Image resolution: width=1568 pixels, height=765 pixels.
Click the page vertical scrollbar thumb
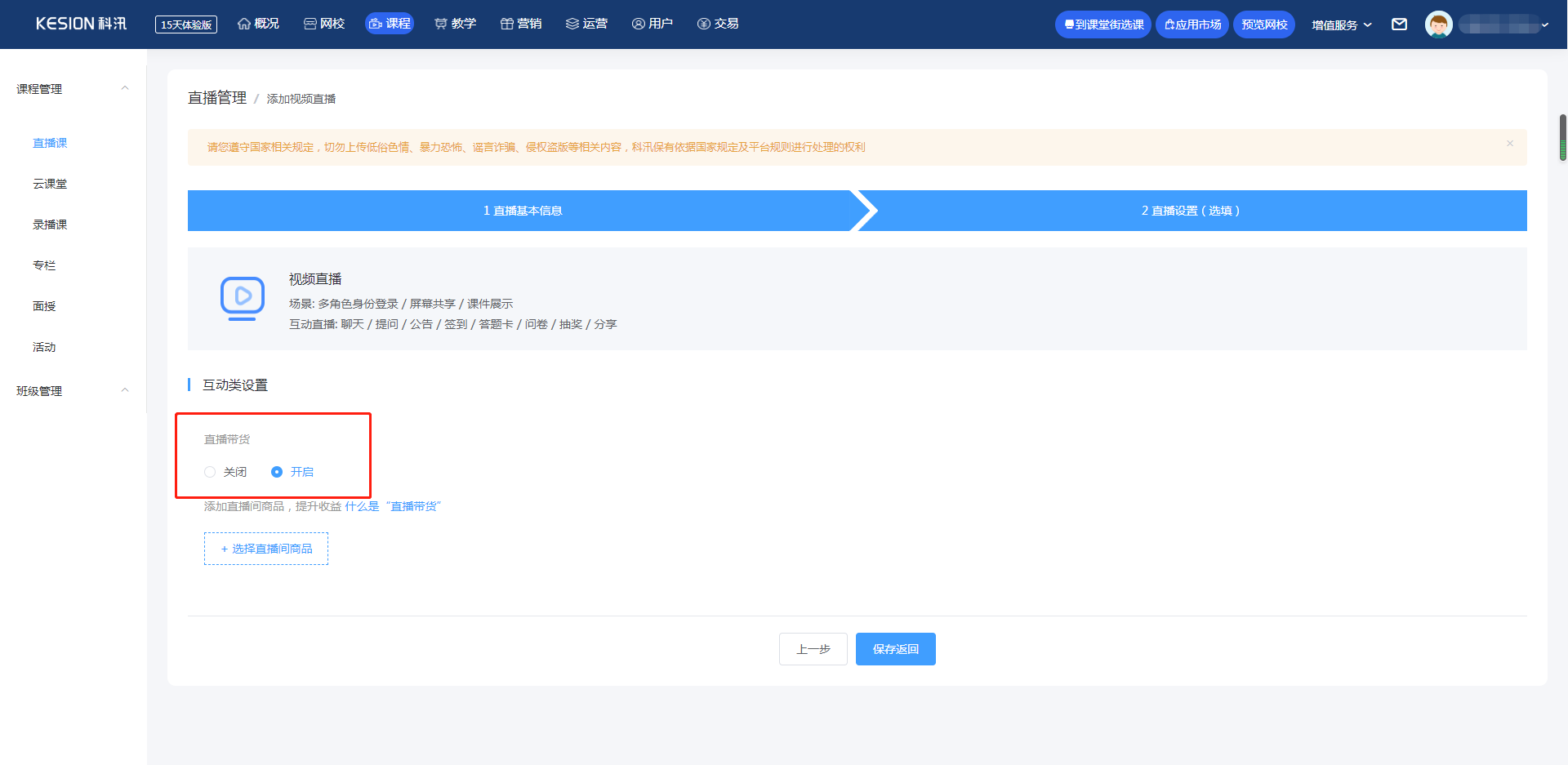[x=1563, y=137]
